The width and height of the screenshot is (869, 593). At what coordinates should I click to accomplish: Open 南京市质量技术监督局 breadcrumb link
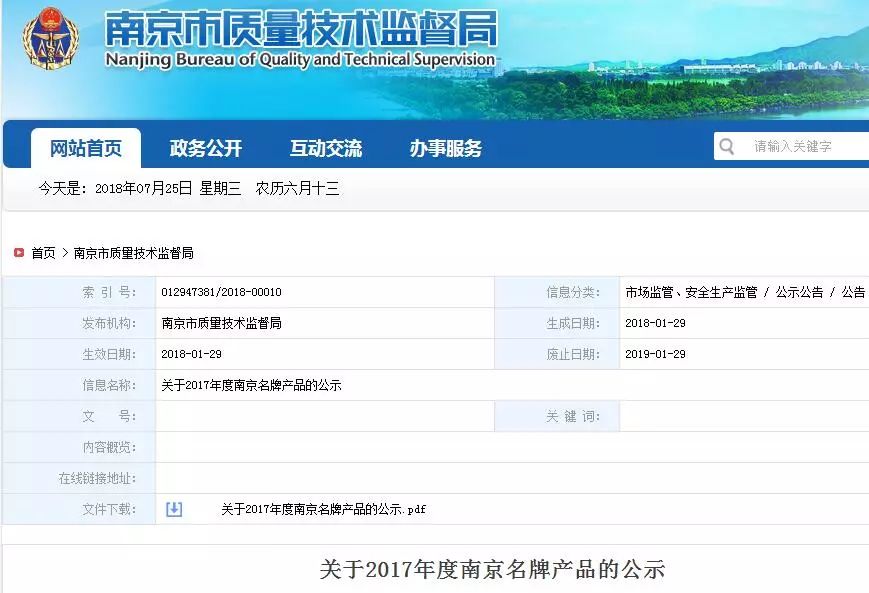(x=134, y=254)
